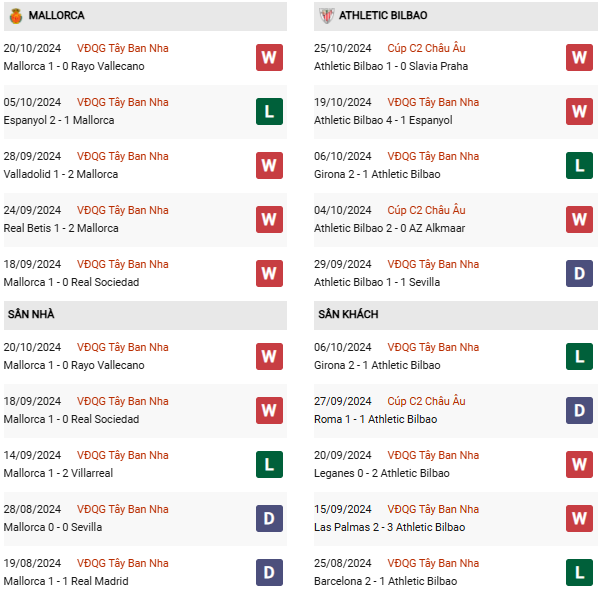Screen dimensions: 600x594
Task: Click L badge for Girona vs Athletic Bilbao on 06/10/2024 in top Athletic Bilbao list
Action: coord(579,165)
